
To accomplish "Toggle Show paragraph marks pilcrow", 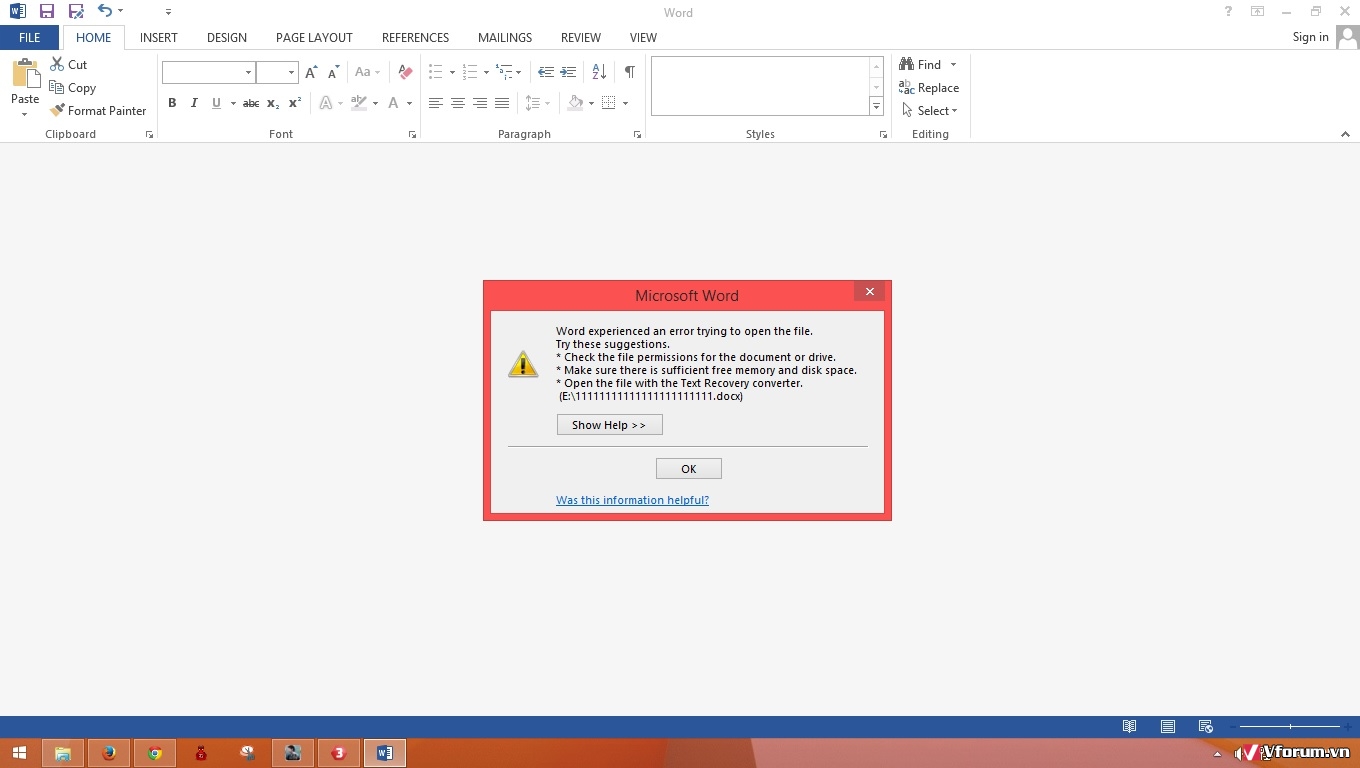I will pyautogui.click(x=629, y=72).
